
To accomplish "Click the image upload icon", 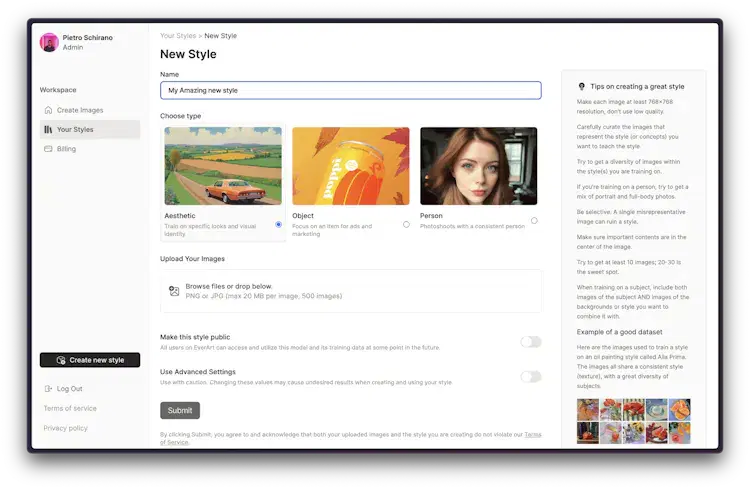I will pos(174,291).
